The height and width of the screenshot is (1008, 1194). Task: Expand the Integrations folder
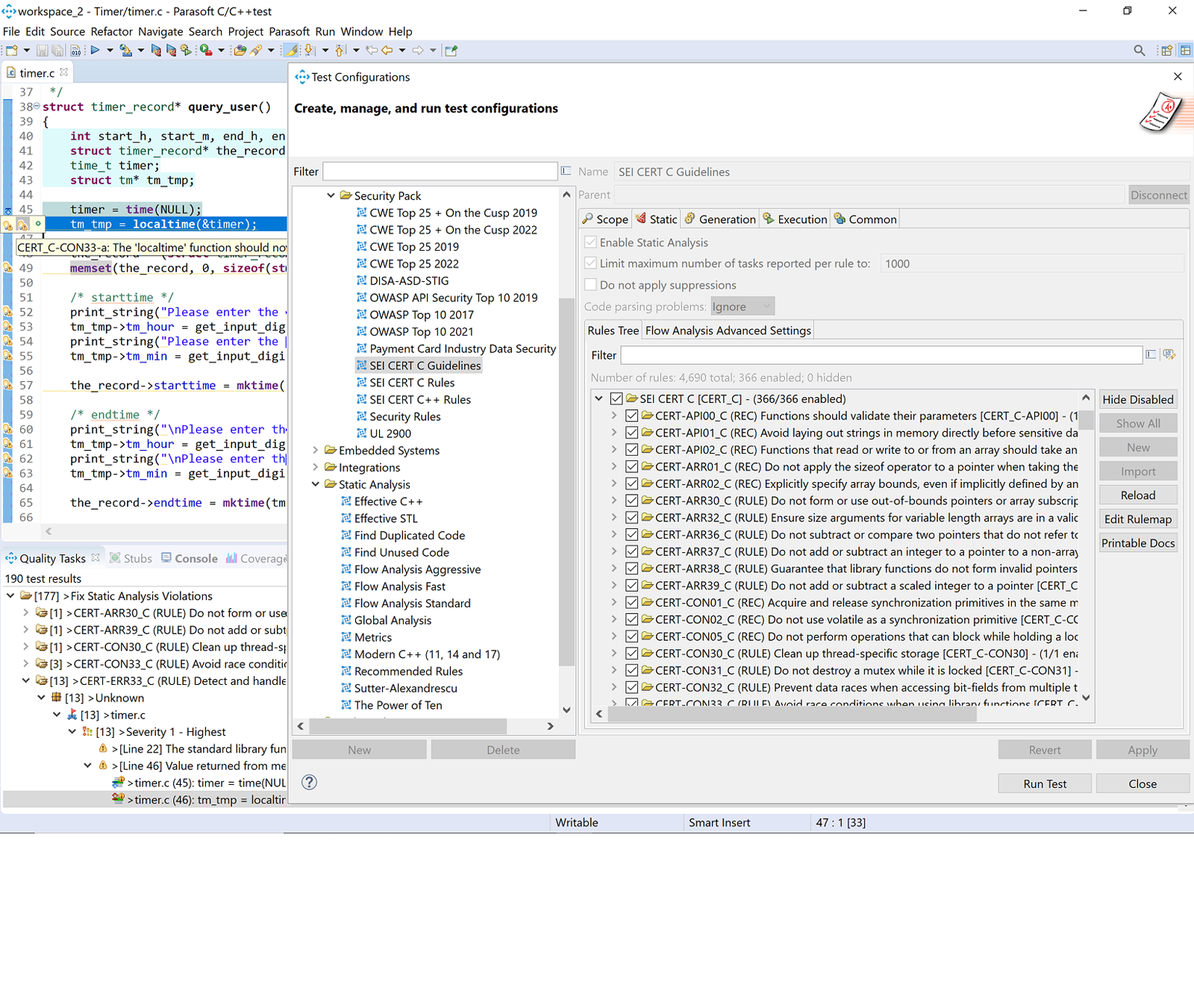pos(315,467)
